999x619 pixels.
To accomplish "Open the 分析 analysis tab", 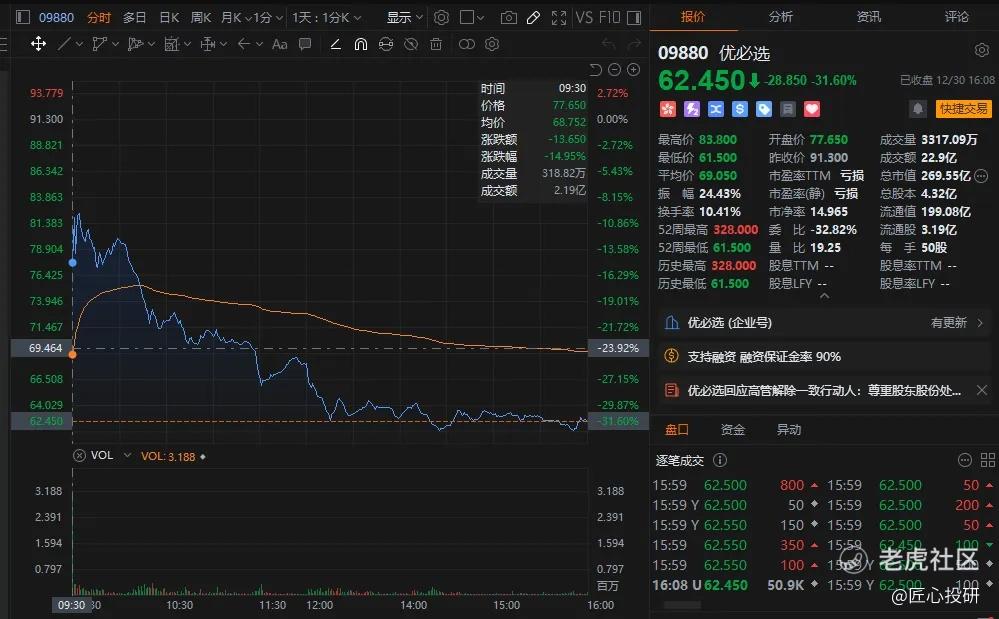I will (781, 17).
